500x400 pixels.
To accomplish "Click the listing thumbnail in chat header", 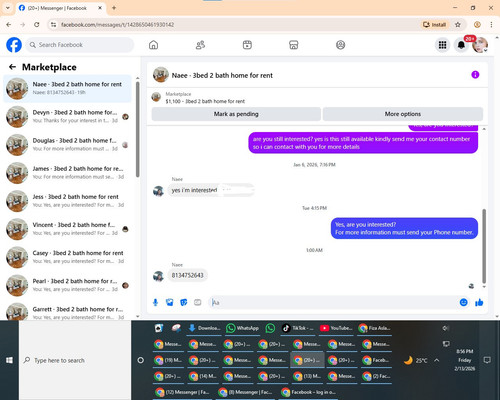I will pos(161,75).
